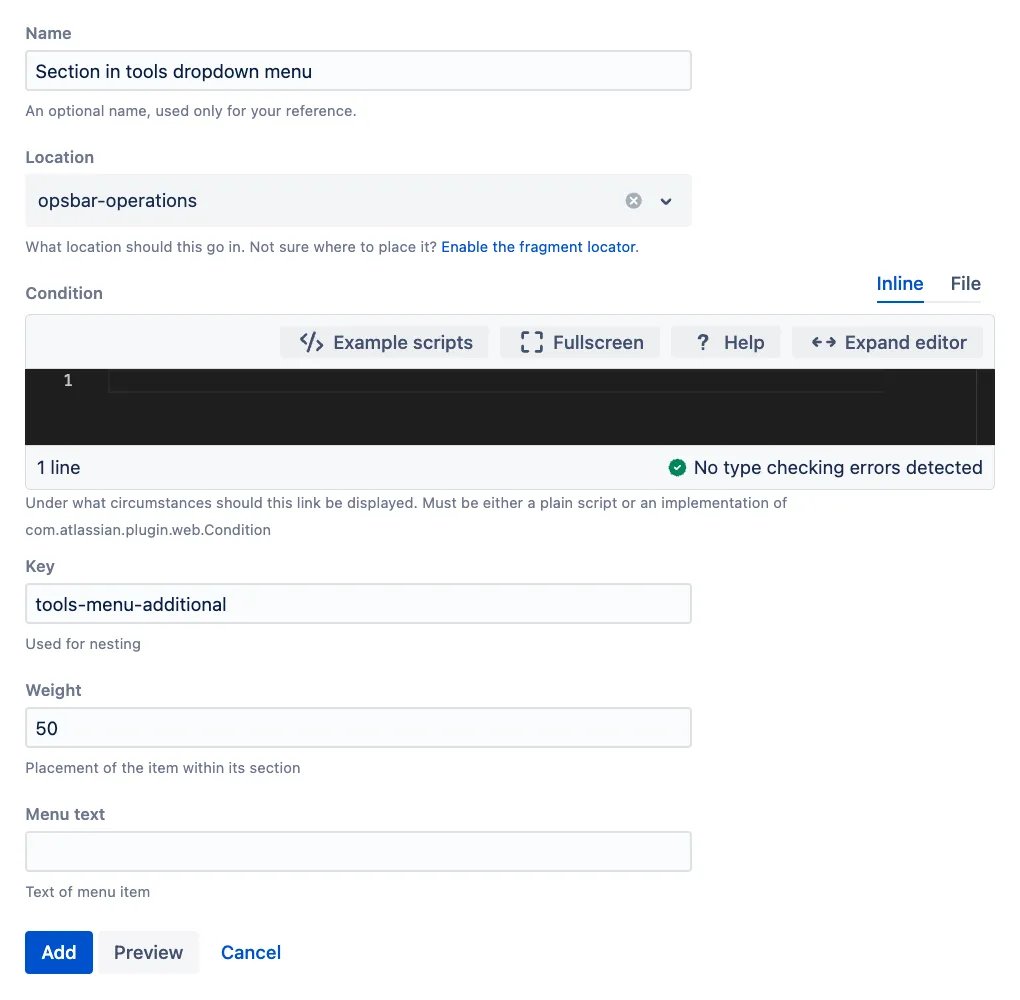
Task: Click line number 1 in editor gutter
Action: pyautogui.click(x=68, y=381)
